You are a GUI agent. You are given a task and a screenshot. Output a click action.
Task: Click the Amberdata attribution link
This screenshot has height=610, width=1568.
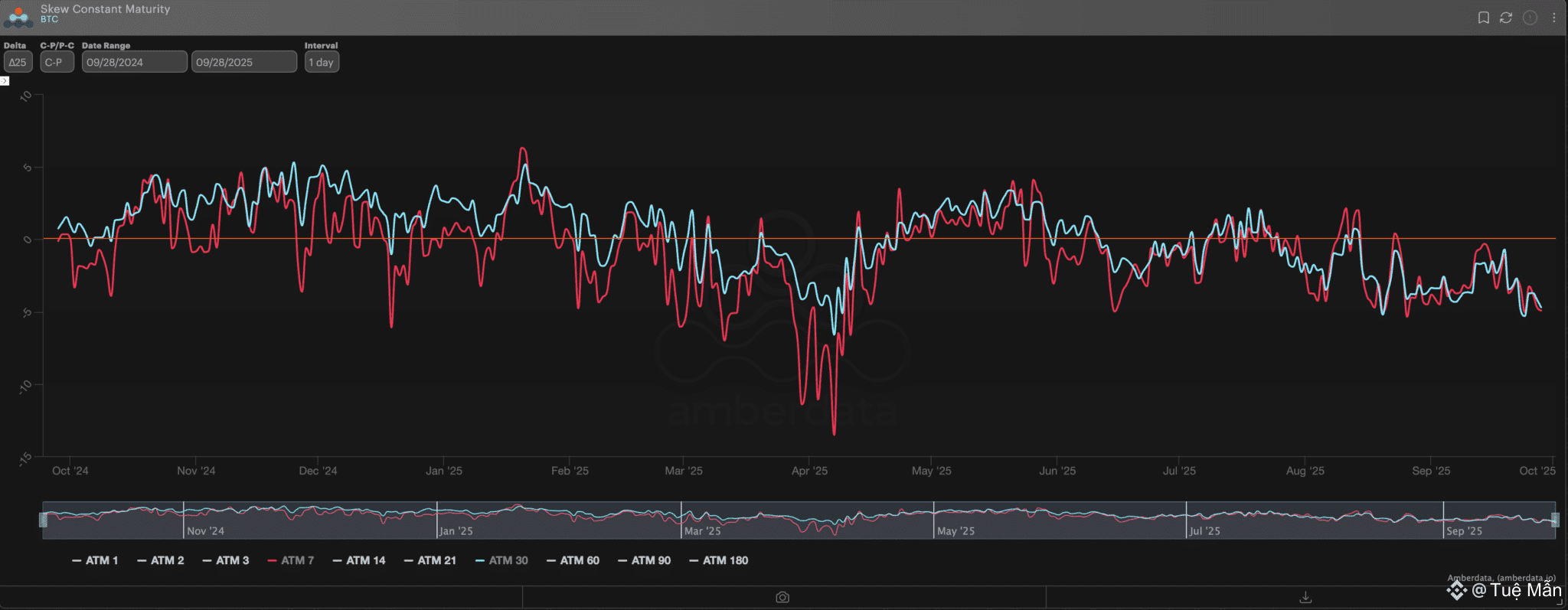1501,578
